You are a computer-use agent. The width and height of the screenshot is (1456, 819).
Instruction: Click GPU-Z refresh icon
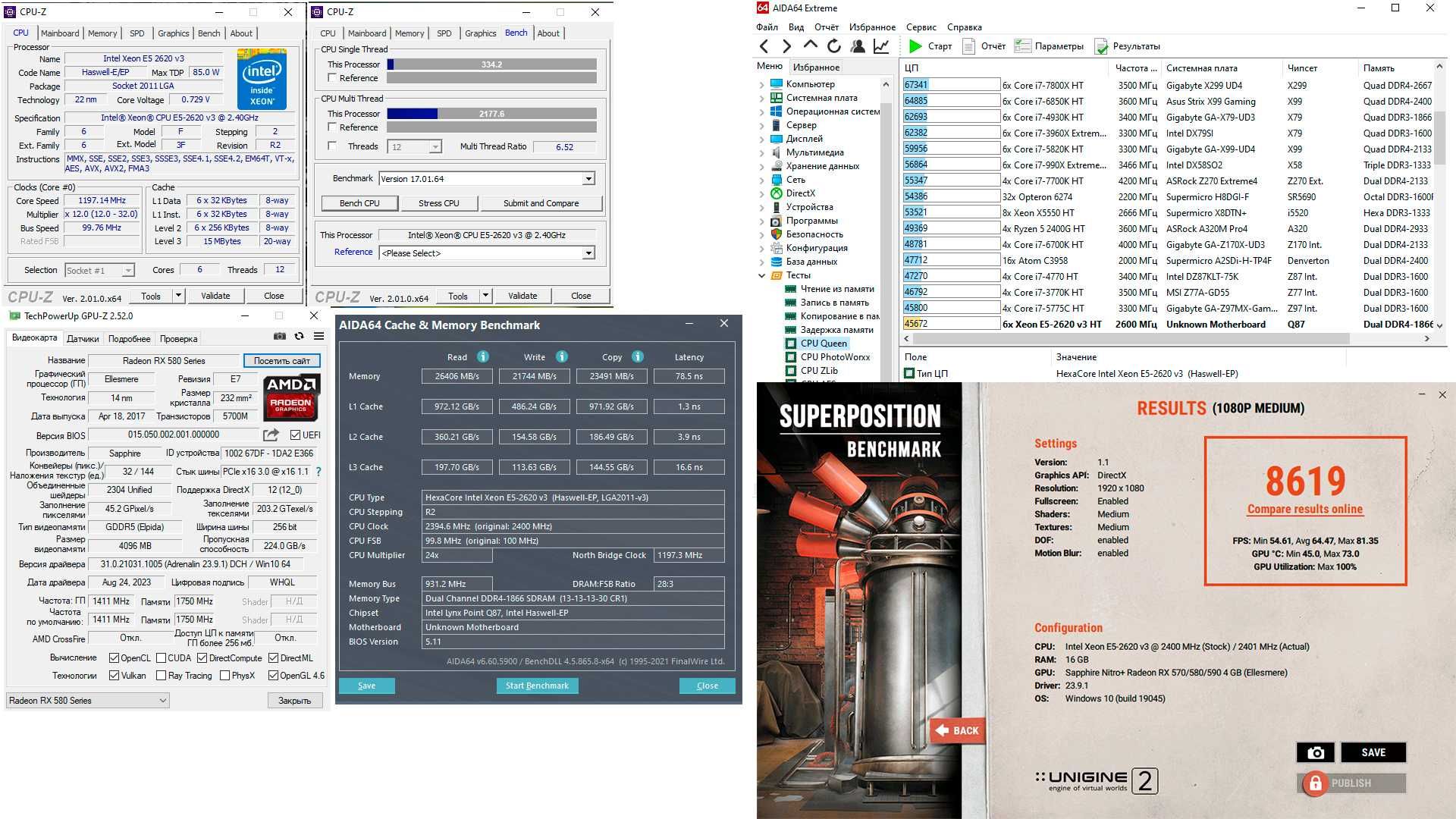299,336
